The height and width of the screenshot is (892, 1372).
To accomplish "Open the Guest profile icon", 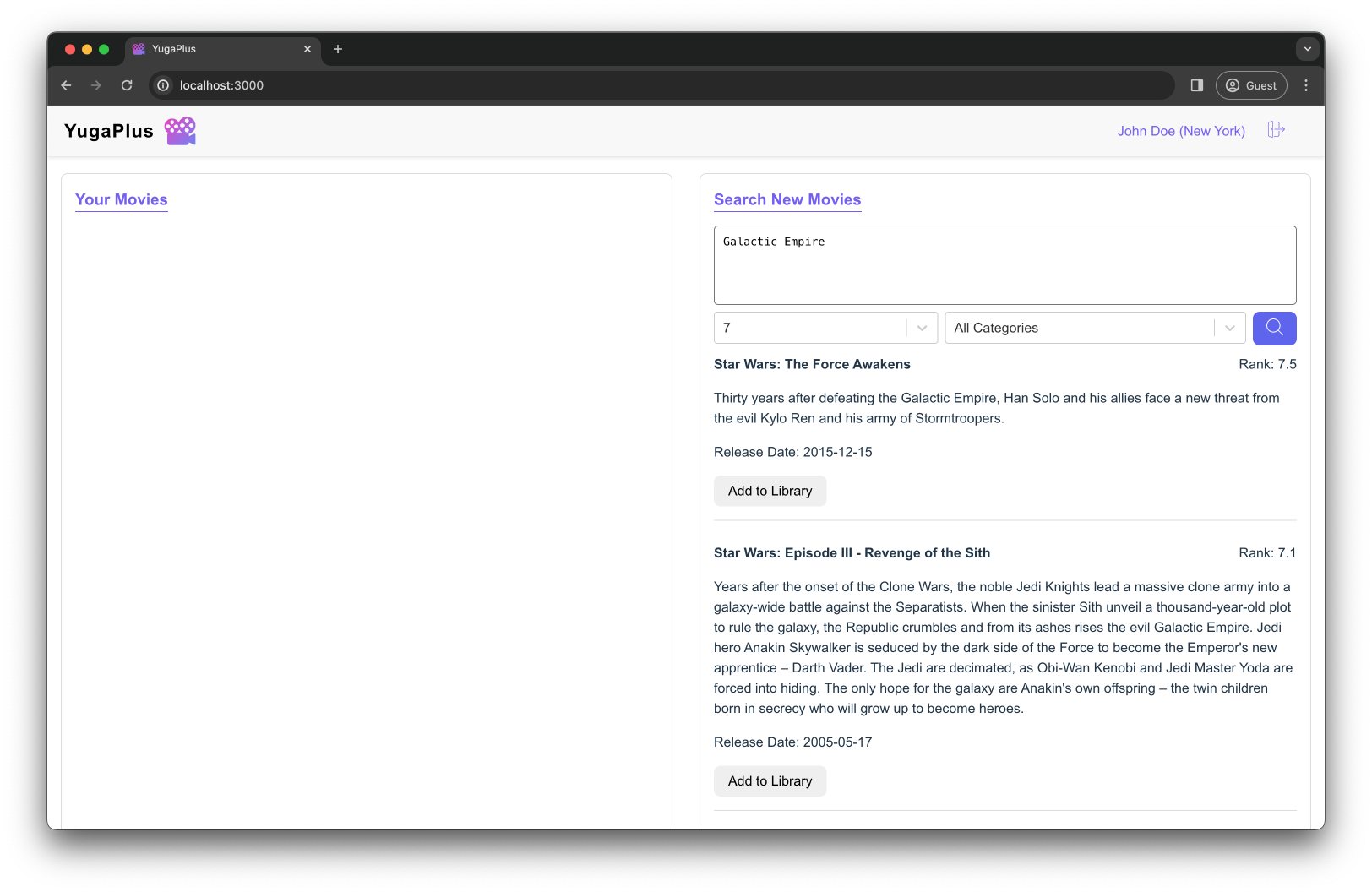I will 1251,85.
